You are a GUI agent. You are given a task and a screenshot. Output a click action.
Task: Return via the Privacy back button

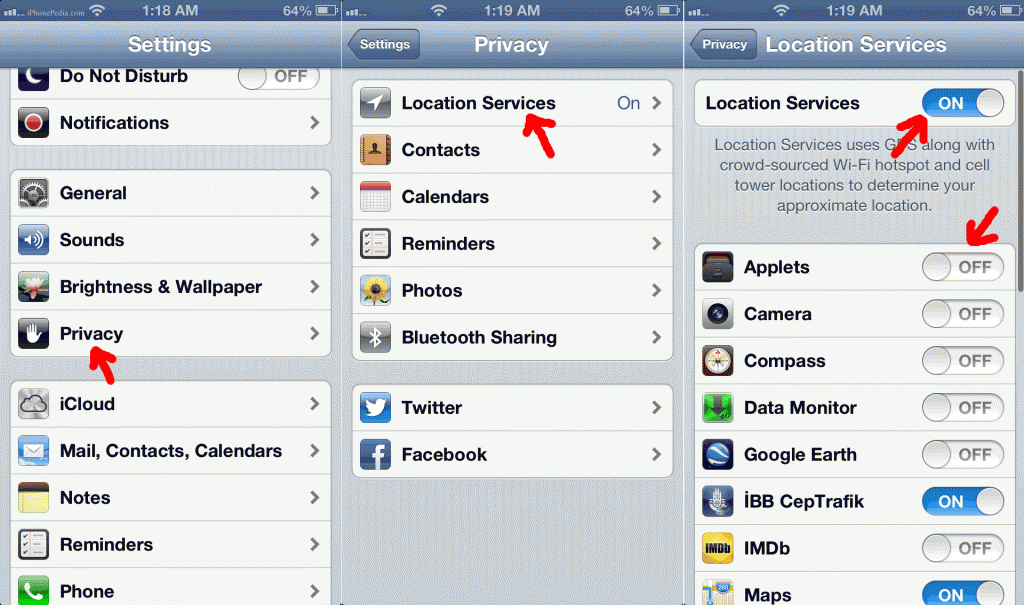(724, 44)
